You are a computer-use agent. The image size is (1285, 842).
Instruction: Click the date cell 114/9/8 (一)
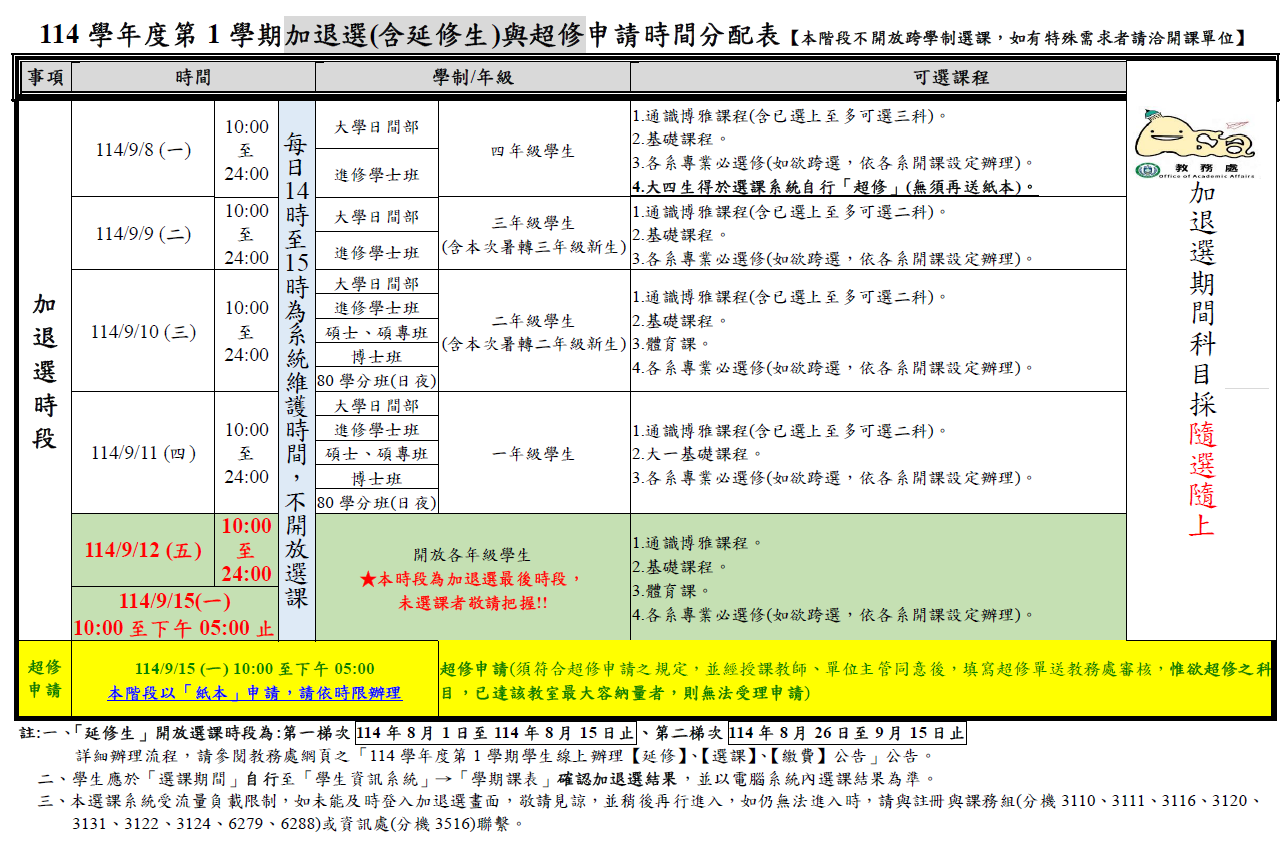(x=143, y=150)
